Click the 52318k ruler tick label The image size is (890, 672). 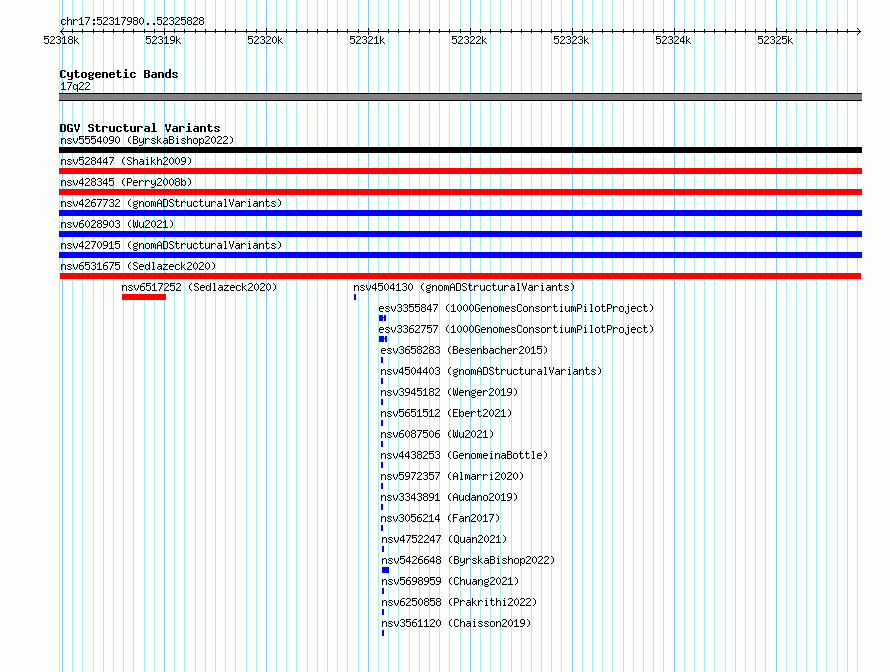click(x=61, y=40)
